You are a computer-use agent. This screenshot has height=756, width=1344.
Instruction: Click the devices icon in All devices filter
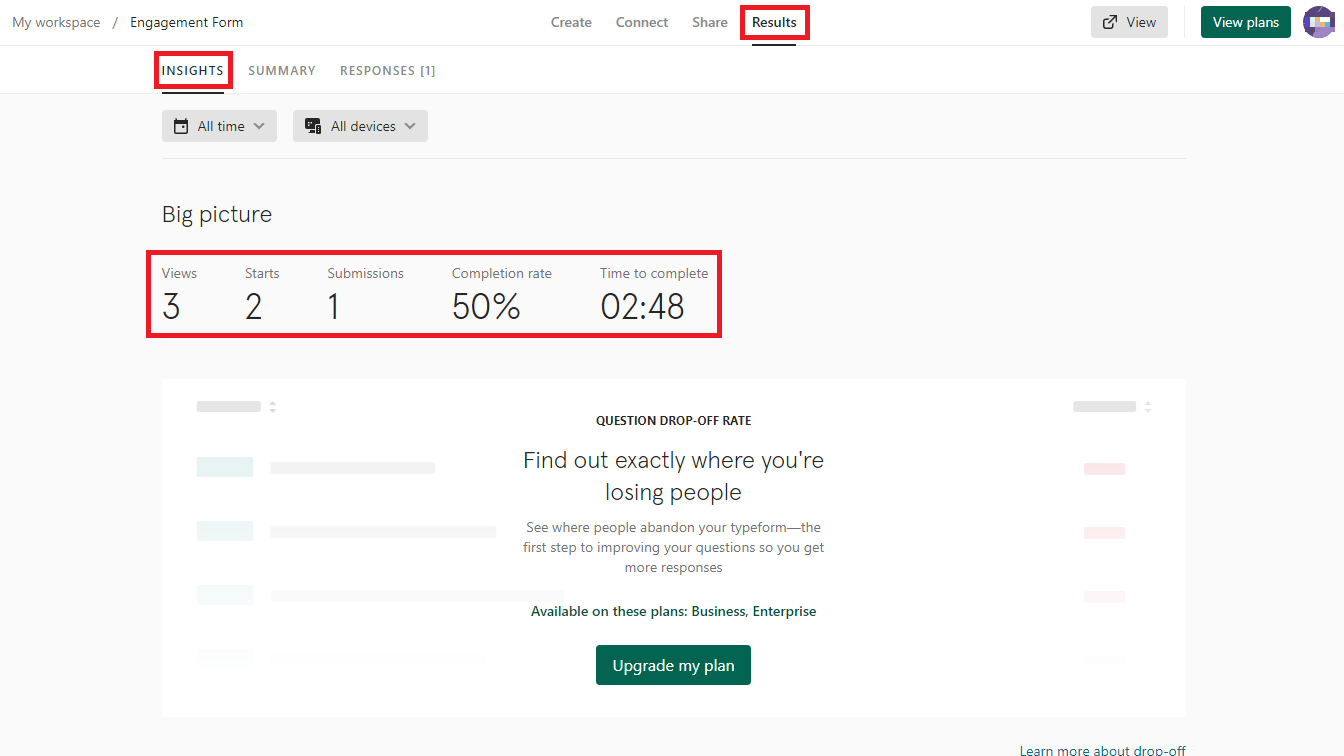(313, 126)
